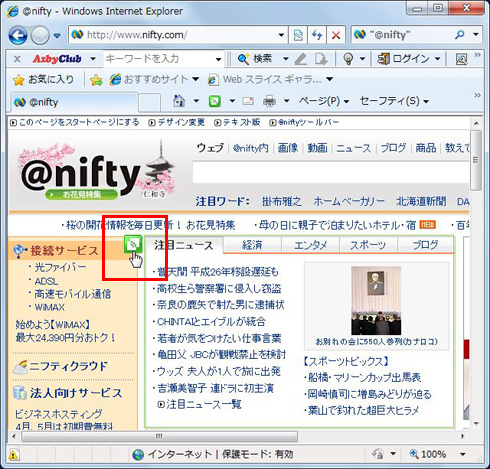Click the lightbulb icon in AzbyClub toolbar

(348, 59)
